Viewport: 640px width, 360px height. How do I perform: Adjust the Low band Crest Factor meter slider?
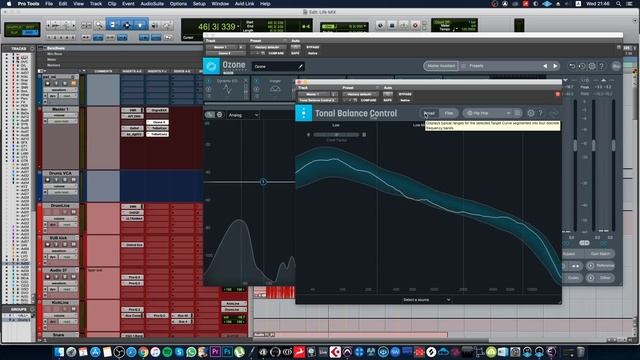coord(336,134)
